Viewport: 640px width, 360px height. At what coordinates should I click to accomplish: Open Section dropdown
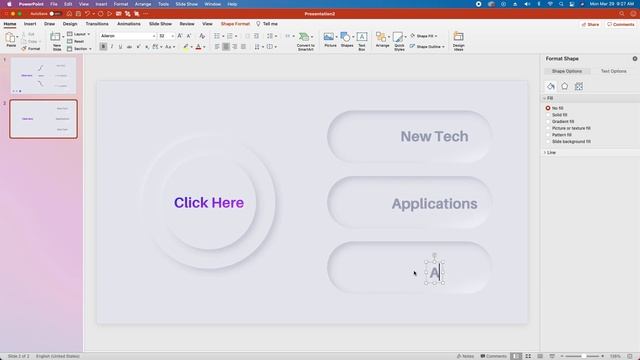click(x=79, y=49)
